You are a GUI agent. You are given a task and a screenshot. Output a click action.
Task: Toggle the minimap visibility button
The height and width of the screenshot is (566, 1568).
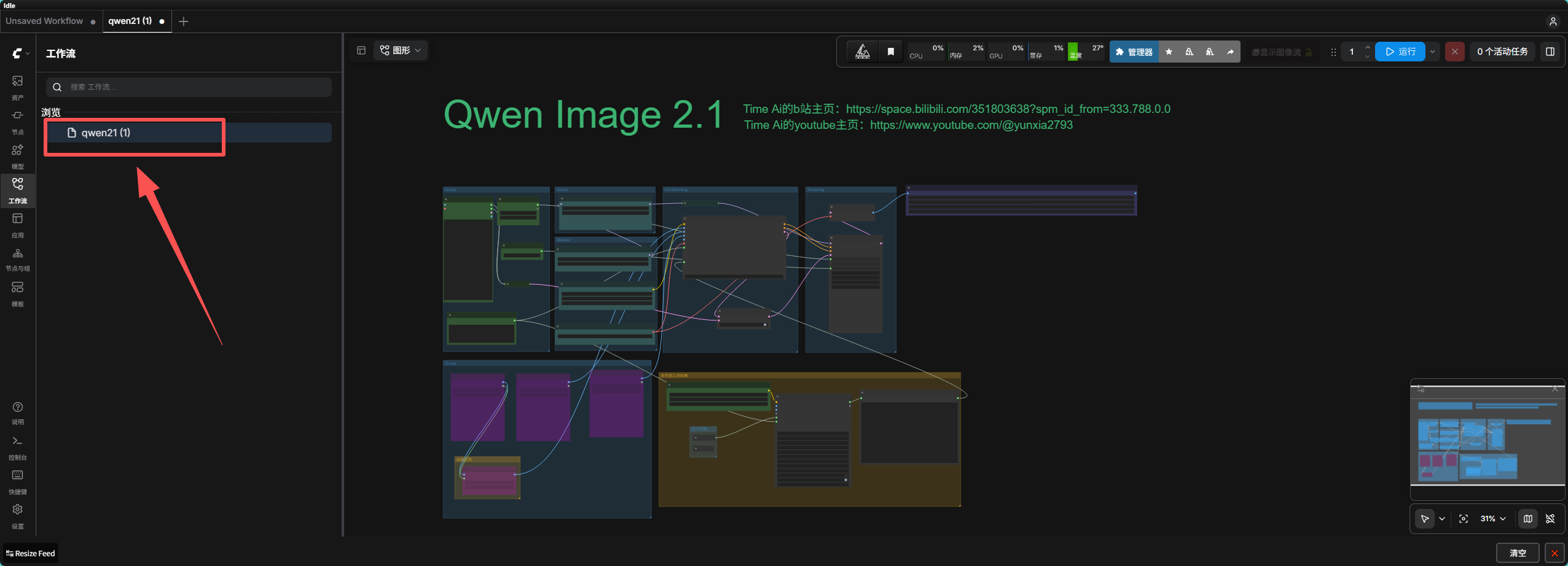[x=1528, y=519]
